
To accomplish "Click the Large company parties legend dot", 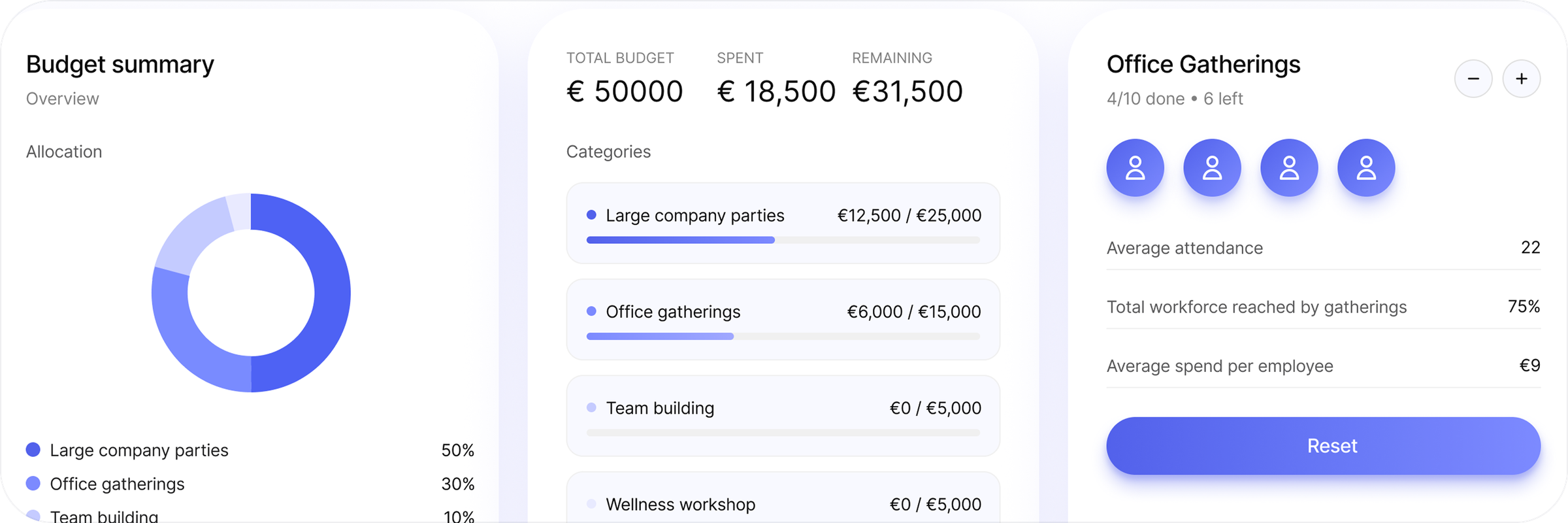I will pos(33,450).
